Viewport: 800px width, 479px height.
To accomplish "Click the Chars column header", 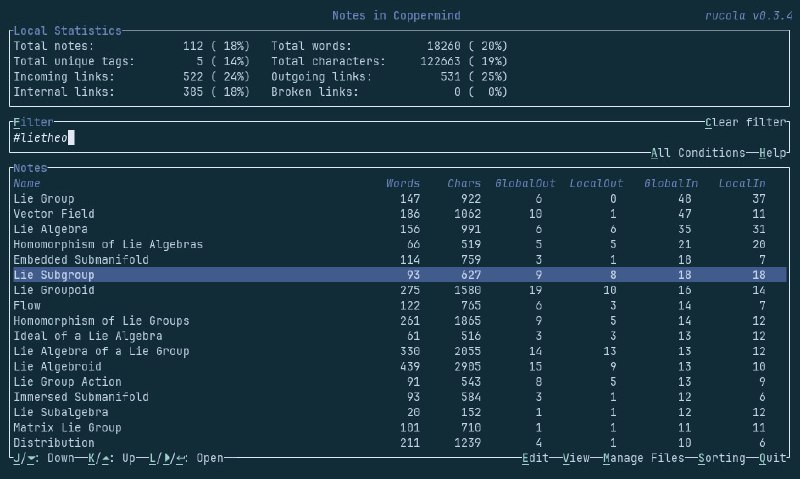I will click(464, 184).
